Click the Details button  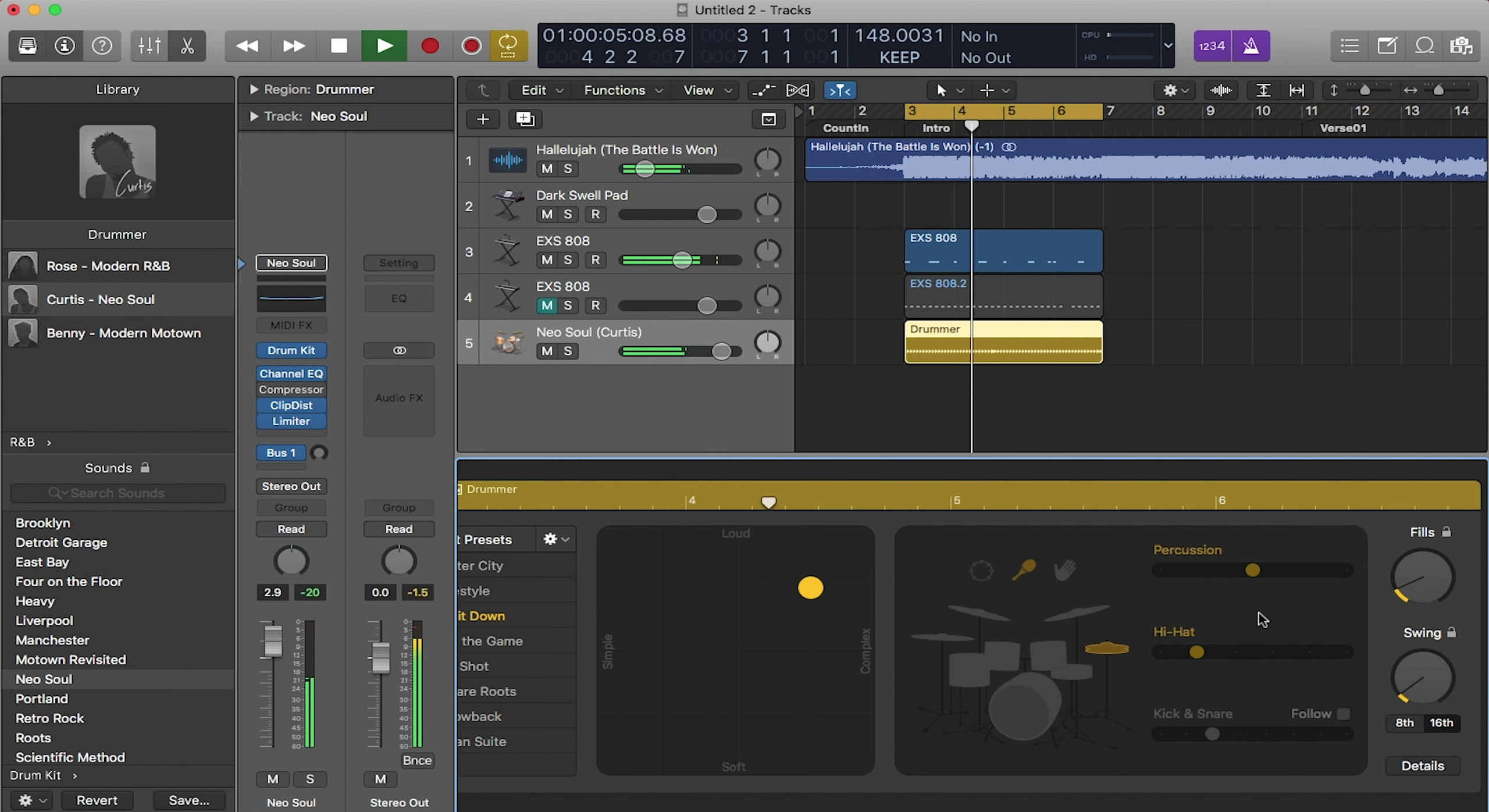pyautogui.click(x=1423, y=765)
